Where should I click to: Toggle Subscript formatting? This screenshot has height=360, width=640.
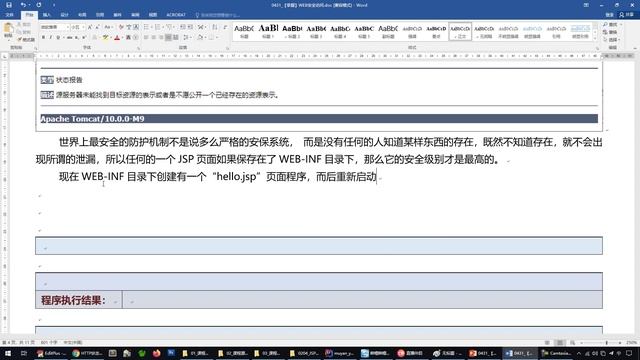point(76,38)
